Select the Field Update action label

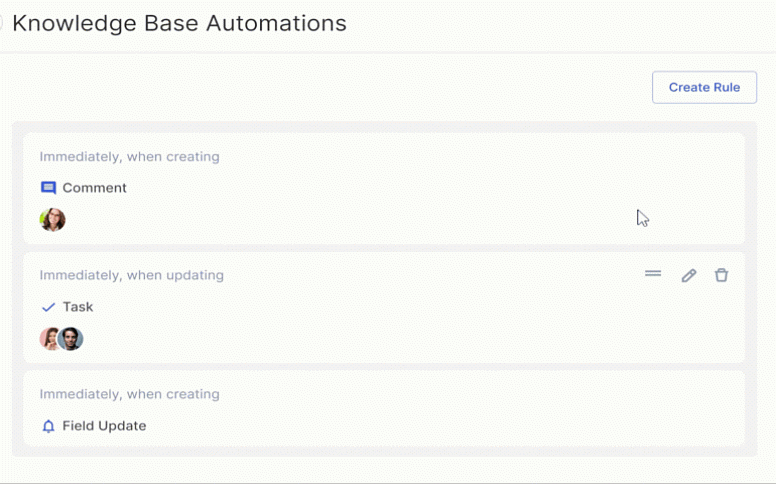tap(104, 426)
